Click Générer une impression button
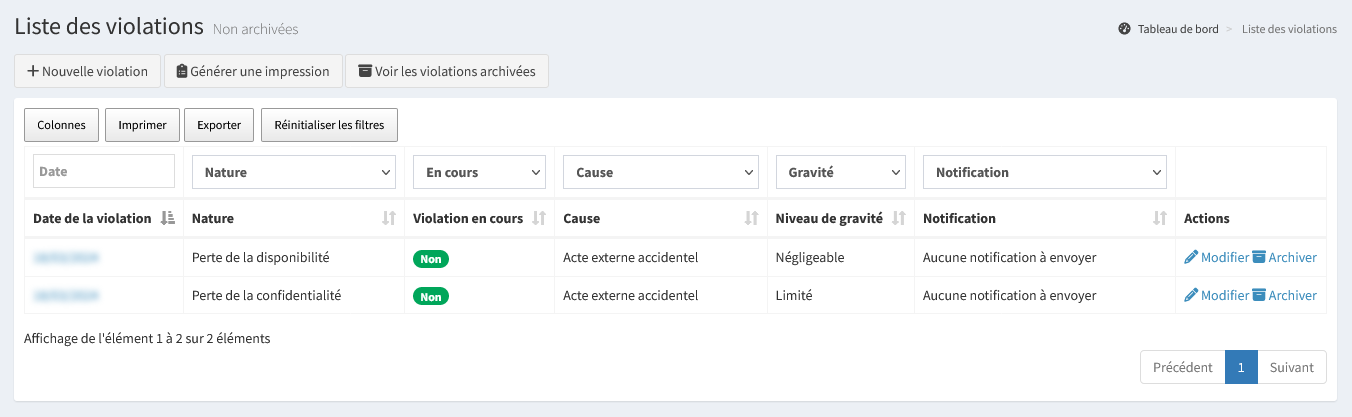The width and height of the screenshot is (1352, 417). (x=252, y=71)
